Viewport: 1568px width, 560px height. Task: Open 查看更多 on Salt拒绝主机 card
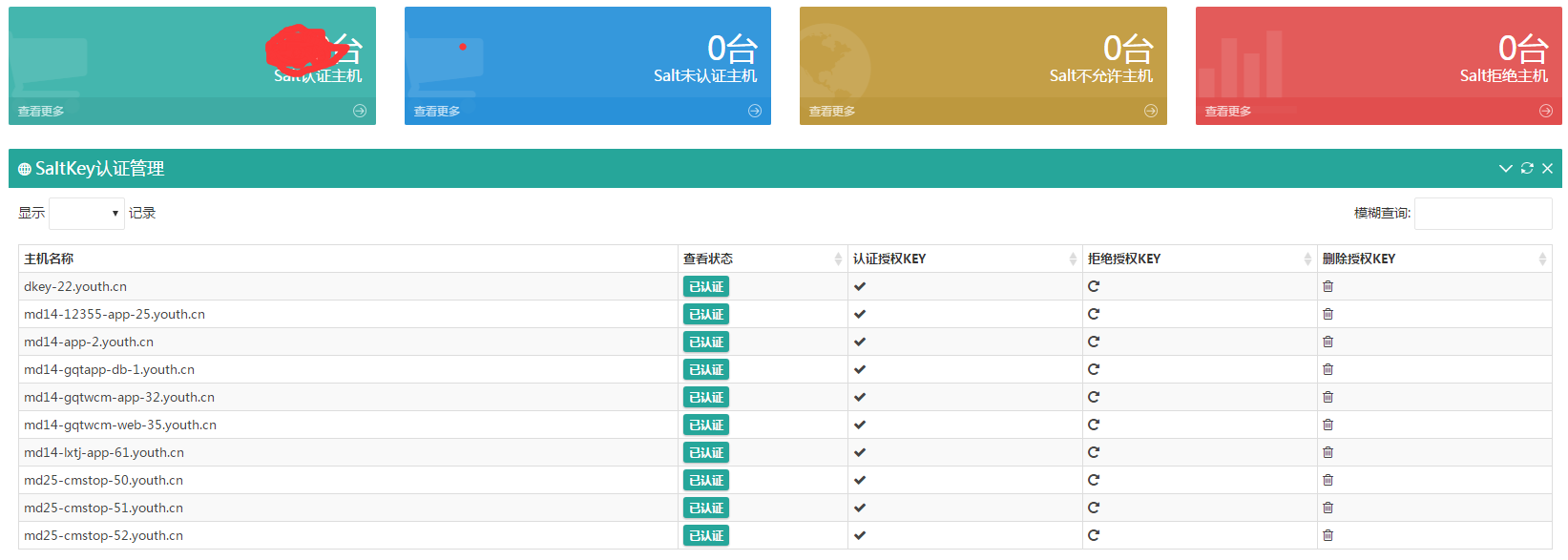click(1228, 111)
